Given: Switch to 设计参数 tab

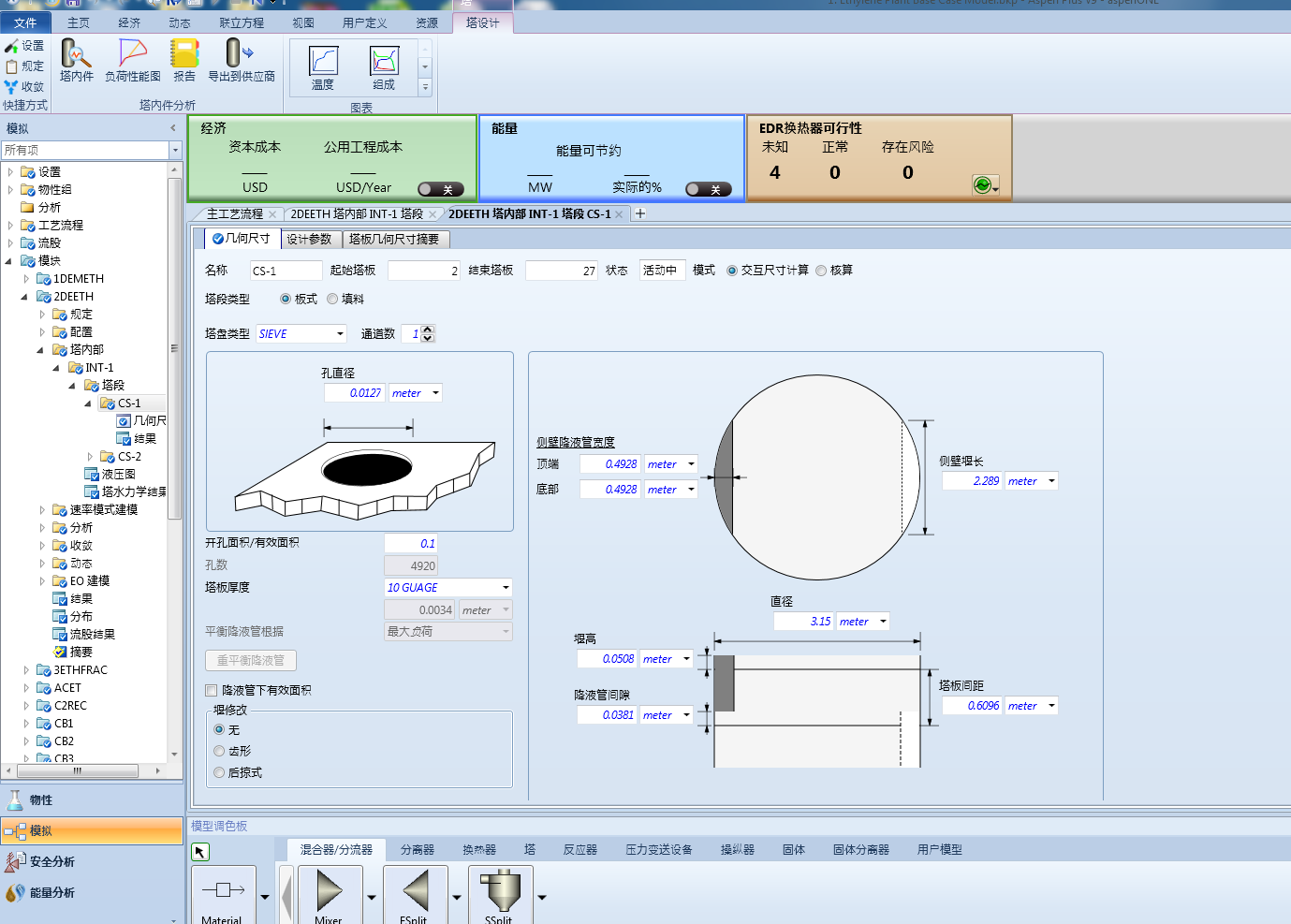Looking at the screenshot, I should [x=310, y=240].
